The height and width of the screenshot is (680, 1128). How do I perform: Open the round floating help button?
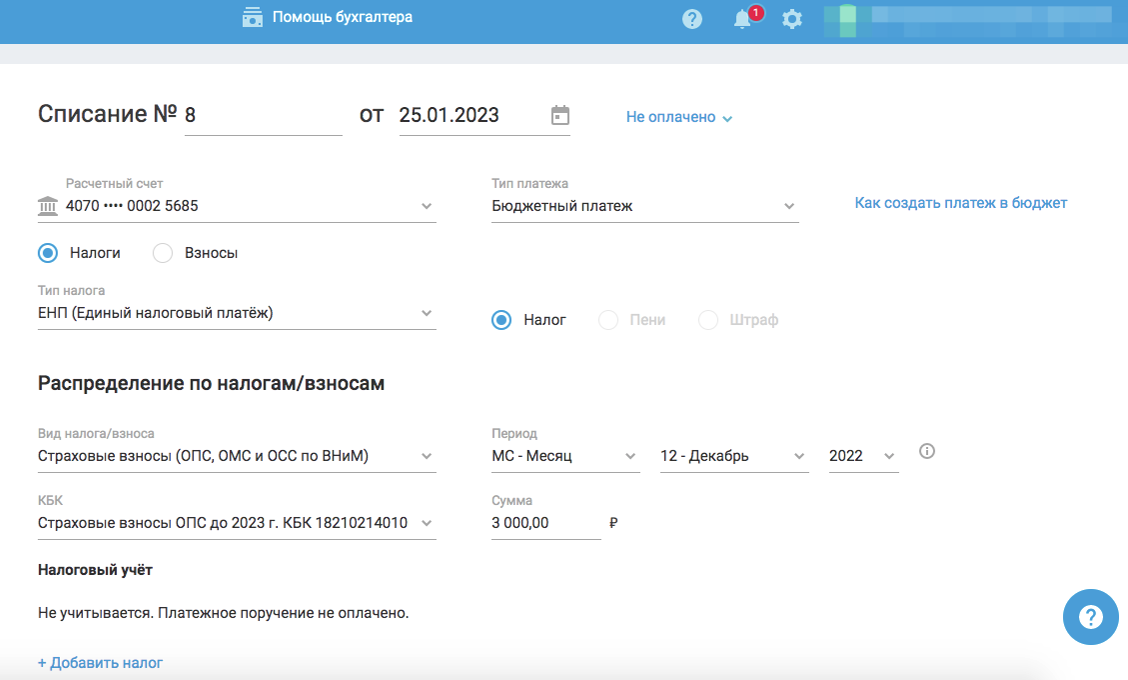[x=1090, y=618]
